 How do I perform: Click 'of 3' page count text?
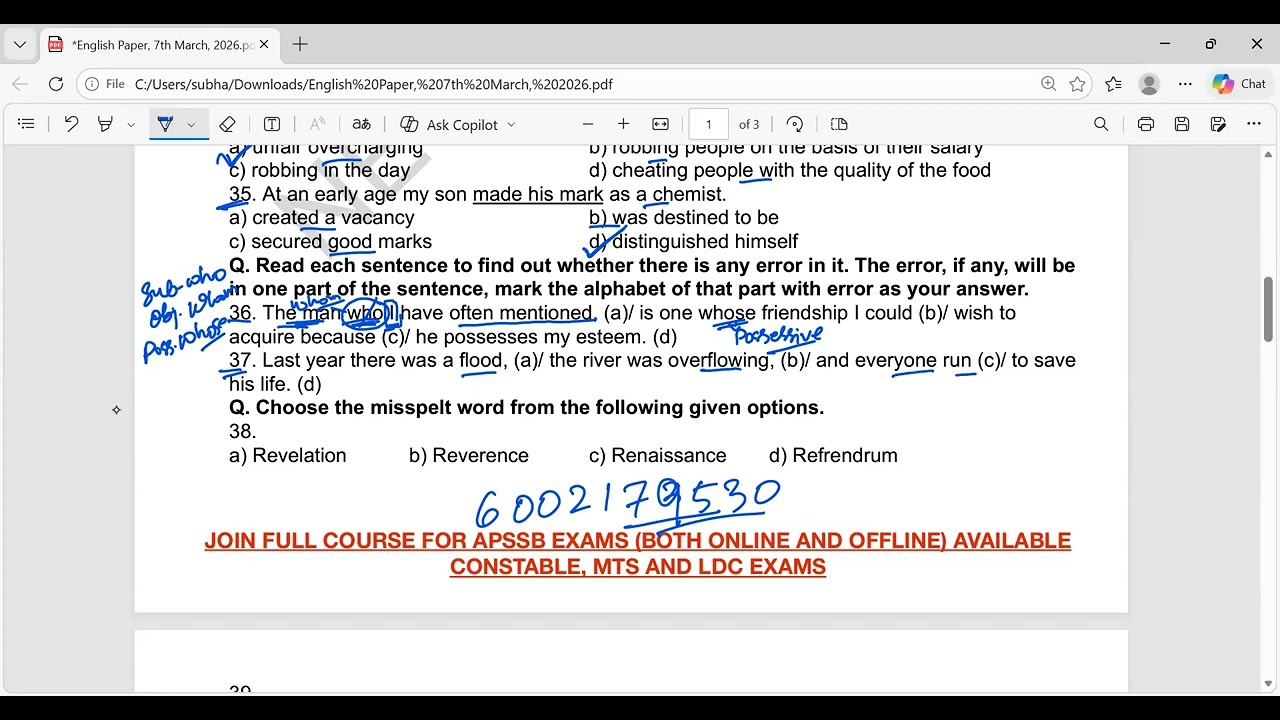coord(749,125)
